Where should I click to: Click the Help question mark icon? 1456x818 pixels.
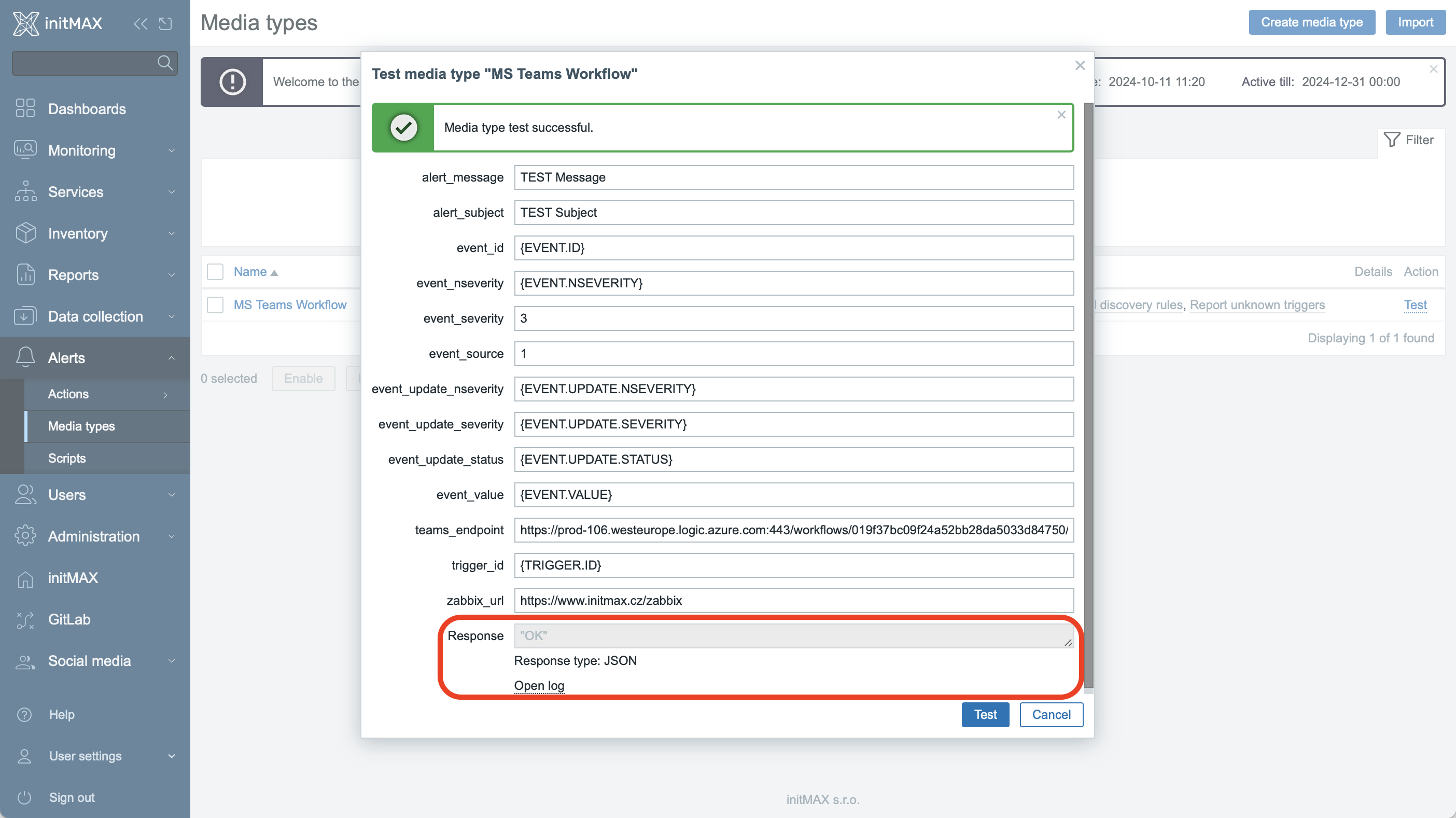(x=24, y=715)
